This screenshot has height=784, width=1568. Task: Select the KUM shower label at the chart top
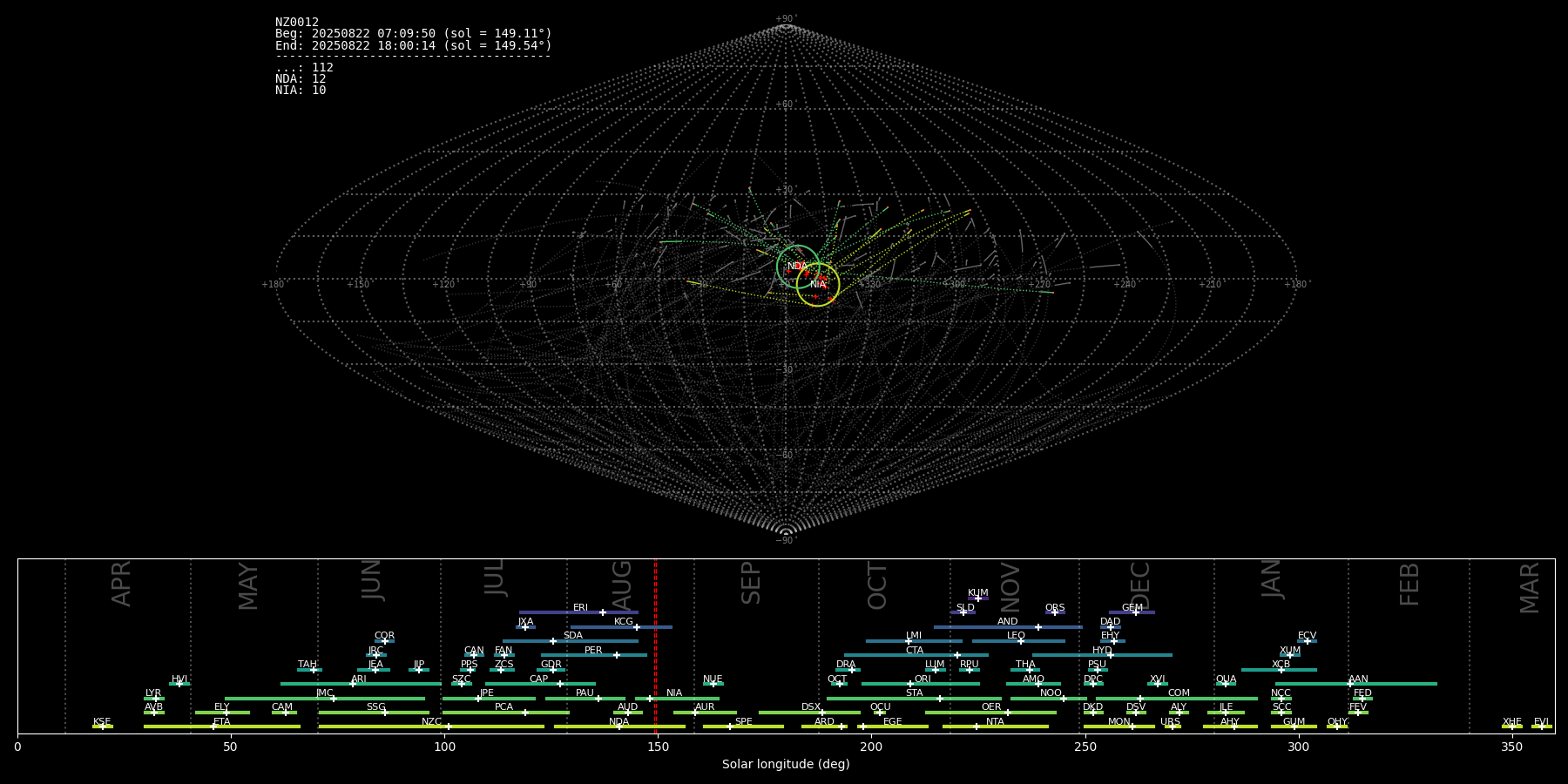(977, 593)
